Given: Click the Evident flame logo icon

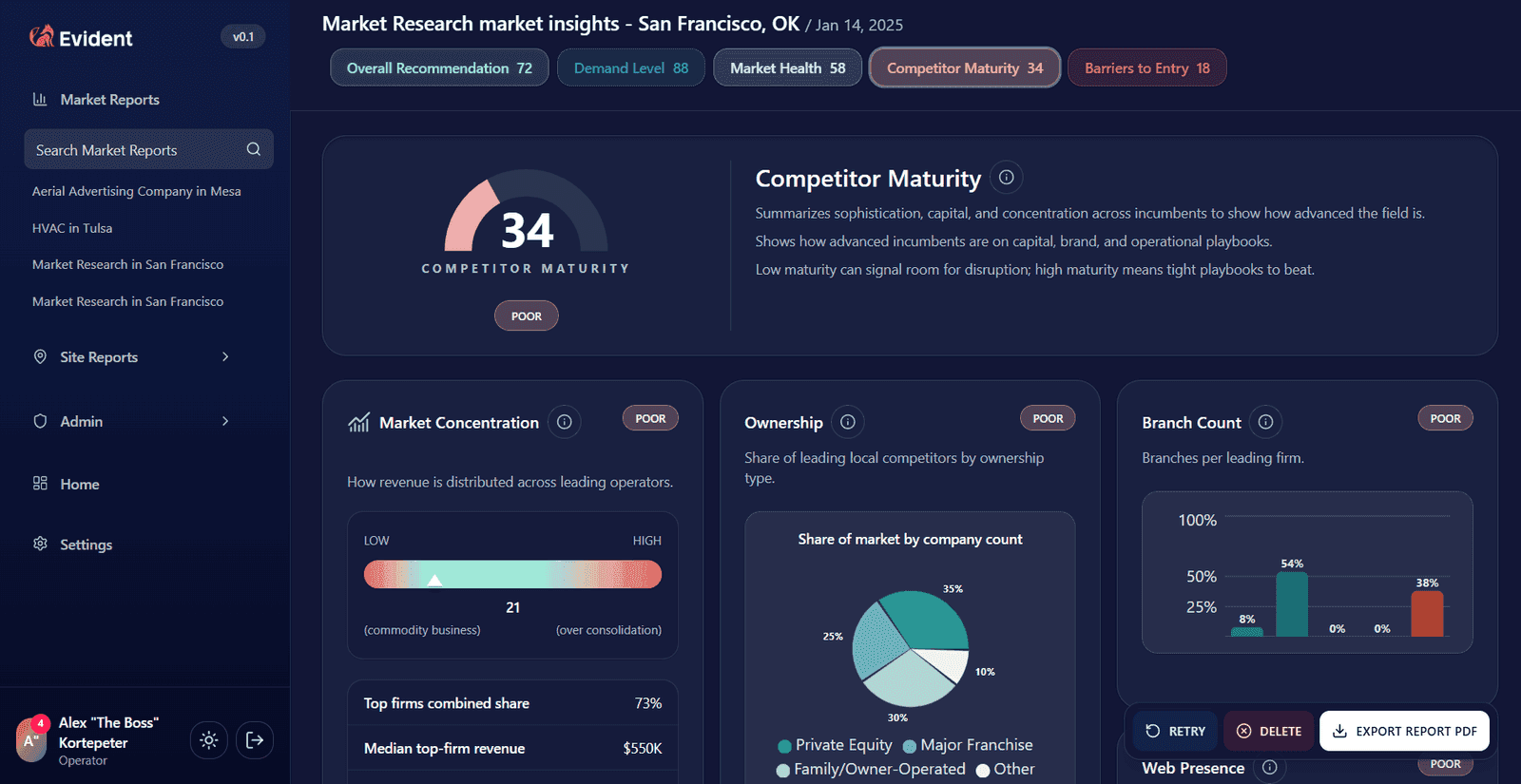Looking at the screenshot, I should (41, 37).
